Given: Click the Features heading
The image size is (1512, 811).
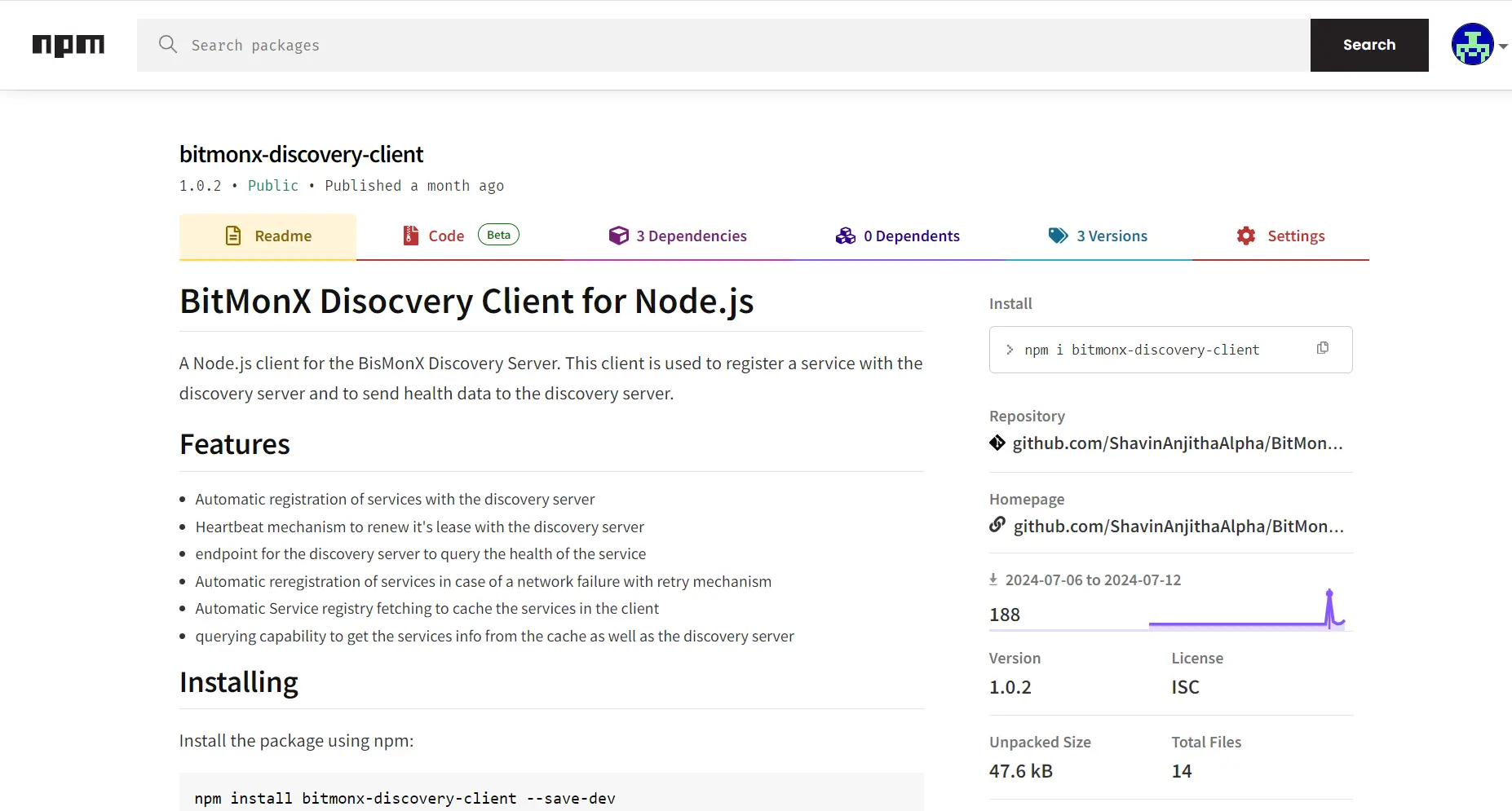Looking at the screenshot, I should (235, 444).
